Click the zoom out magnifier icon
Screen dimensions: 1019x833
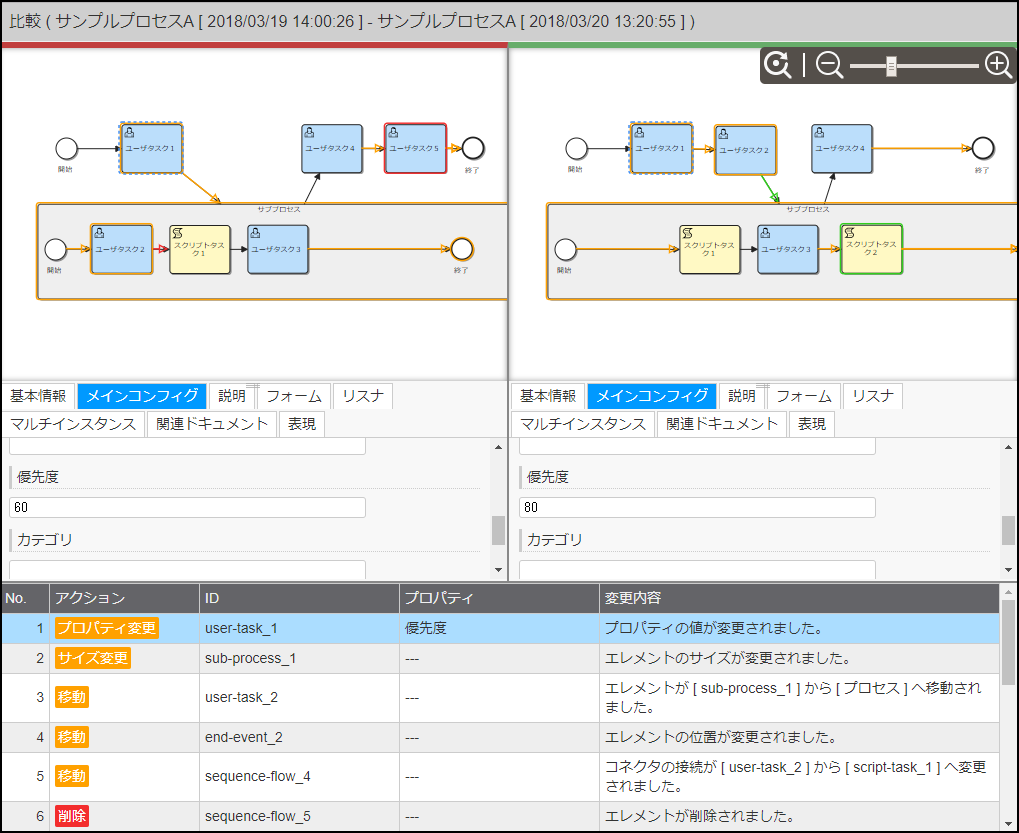click(829, 66)
